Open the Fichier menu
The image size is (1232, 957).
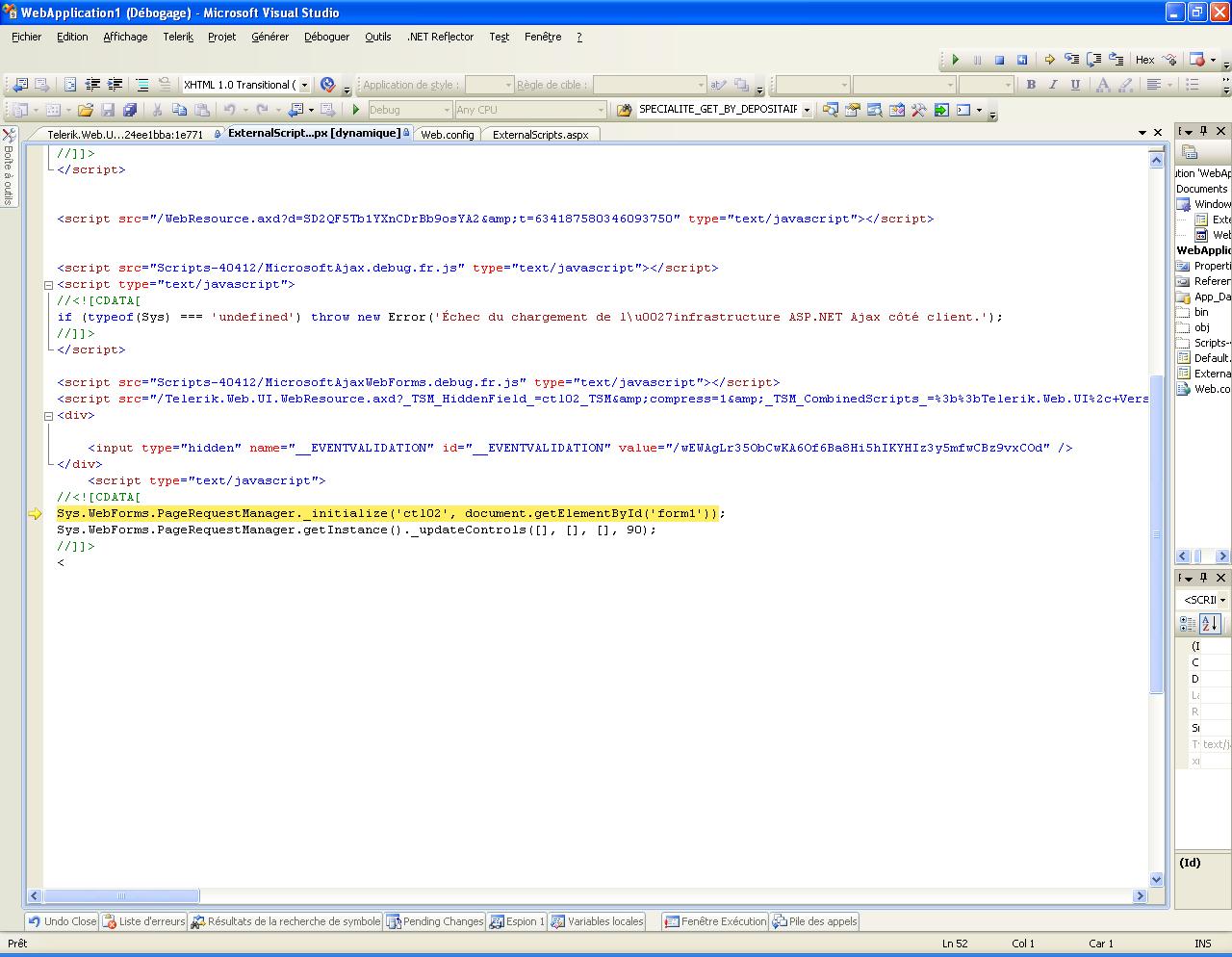[x=27, y=37]
